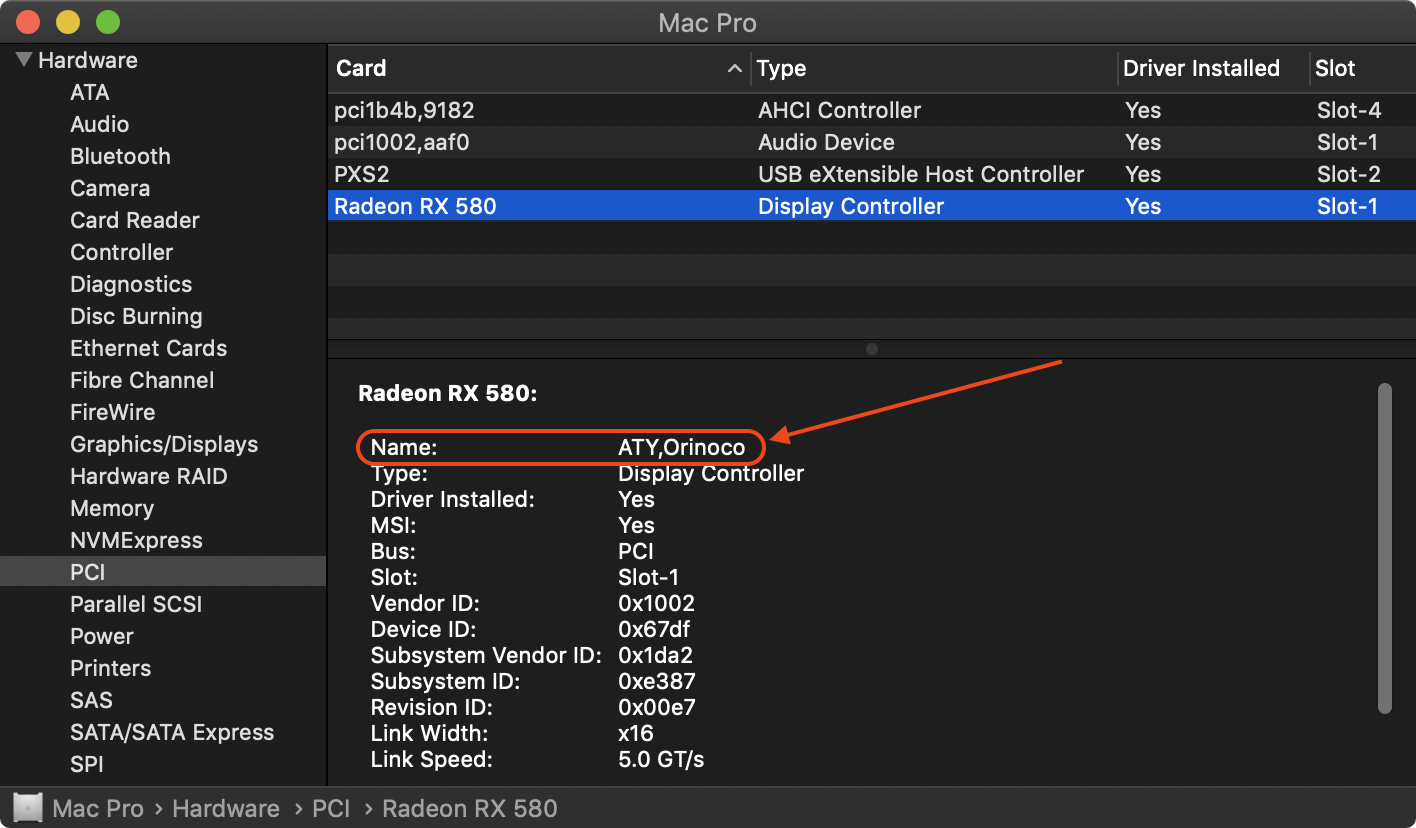
Task: Open the Diagnostics section
Action: coord(131,284)
